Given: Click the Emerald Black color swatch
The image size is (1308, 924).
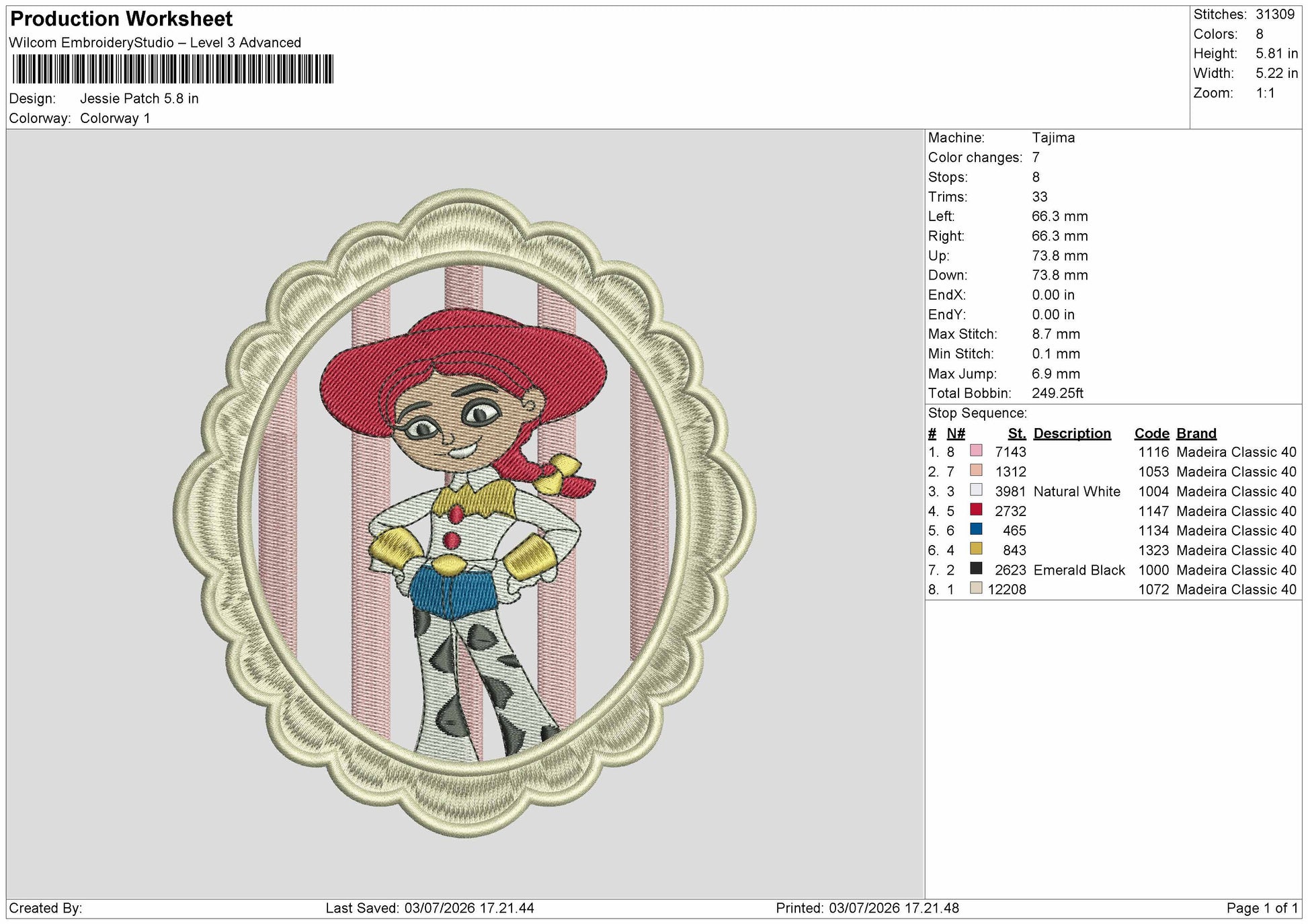Looking at the screenshot, I should pos(976,569).
